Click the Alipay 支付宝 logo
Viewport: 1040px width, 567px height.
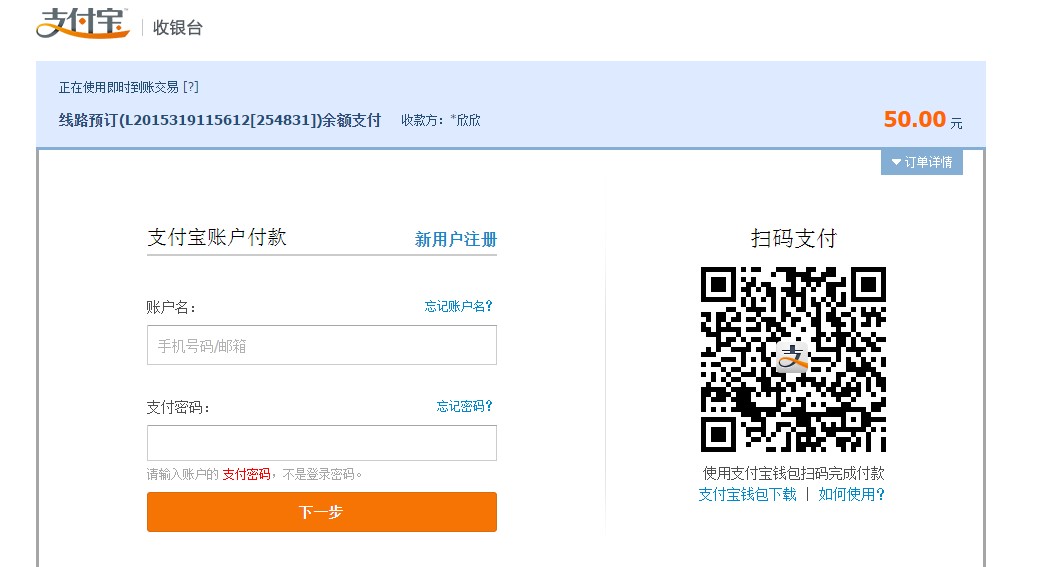click(x=83, y=23)
